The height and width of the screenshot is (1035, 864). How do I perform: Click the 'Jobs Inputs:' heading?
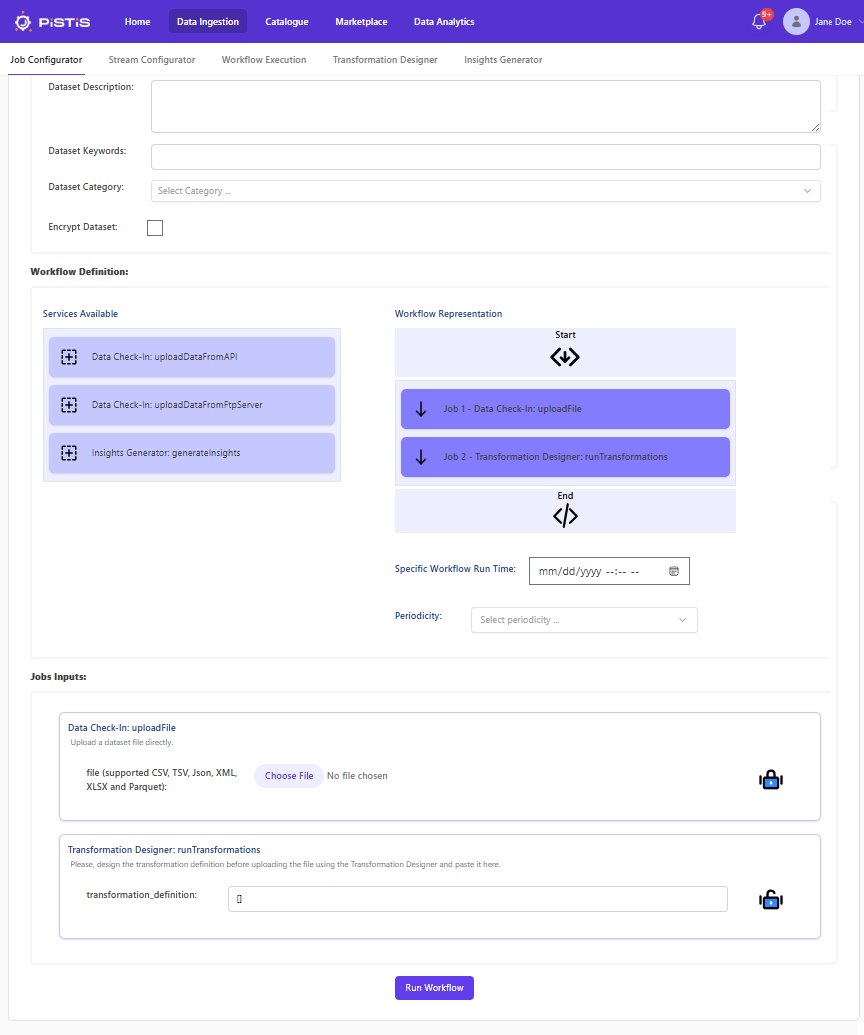coord(58,677)
